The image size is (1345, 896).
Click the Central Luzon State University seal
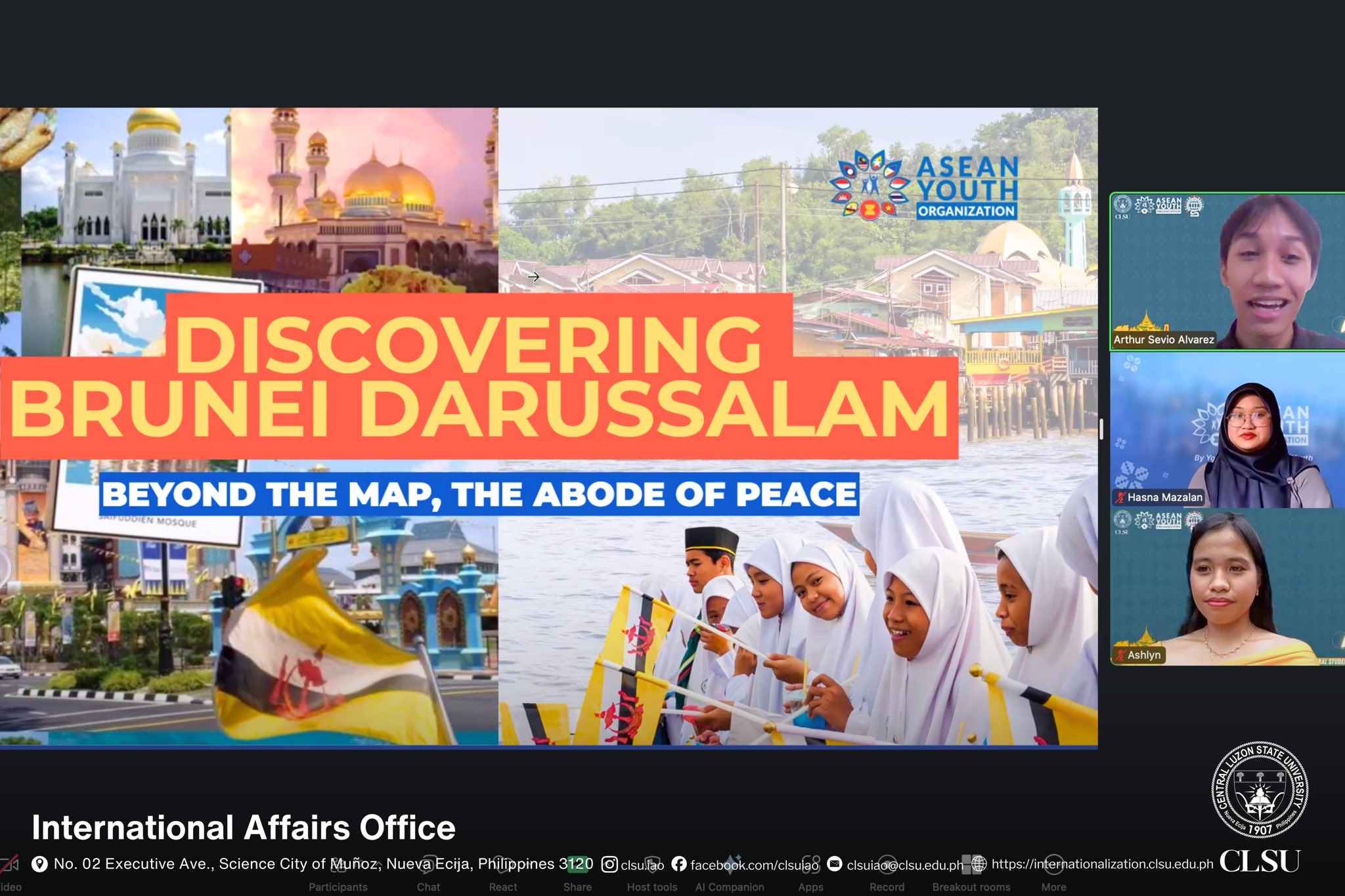click(1259, 790)
